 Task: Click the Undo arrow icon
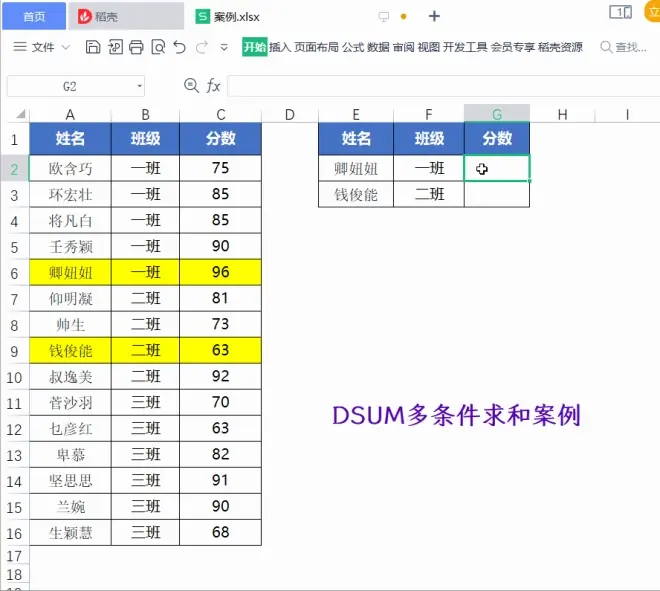point(180,47)
